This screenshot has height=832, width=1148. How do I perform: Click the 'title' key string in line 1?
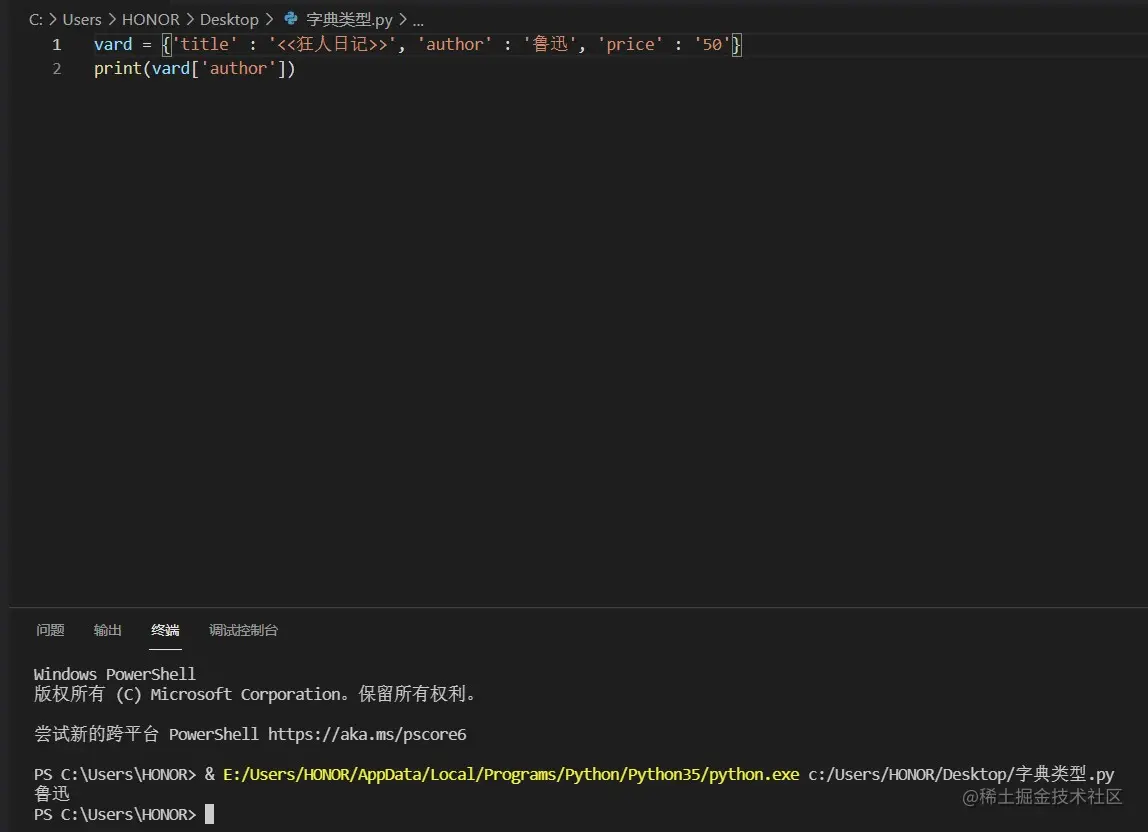point(204,45)
